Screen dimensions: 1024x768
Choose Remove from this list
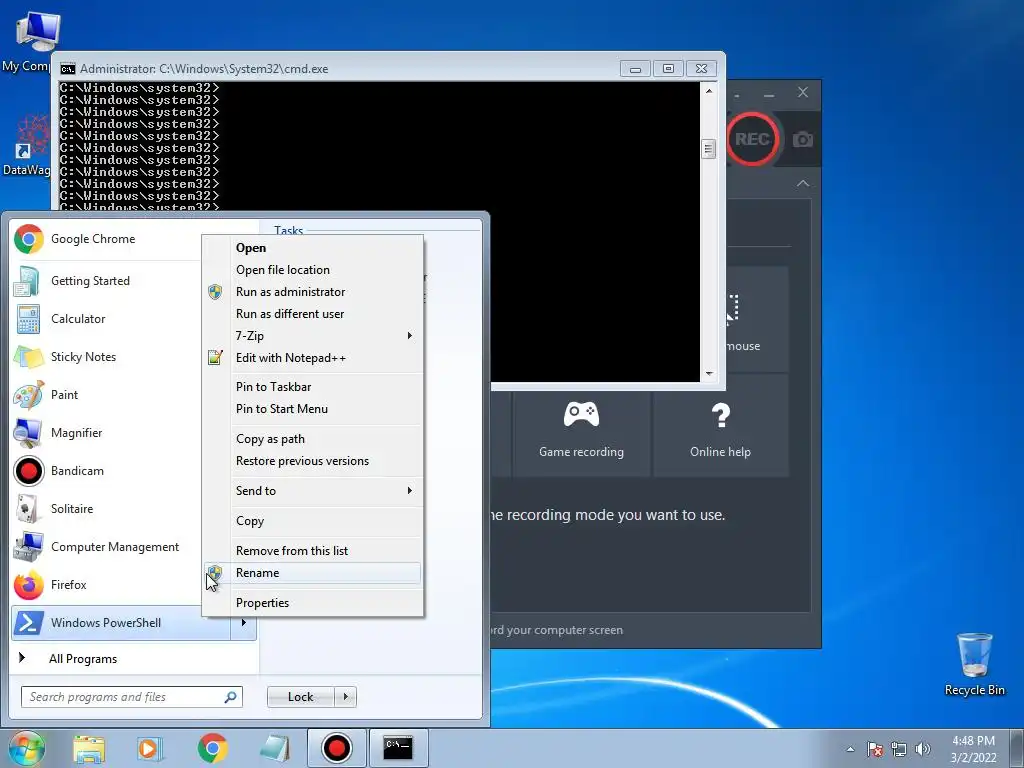312,551
